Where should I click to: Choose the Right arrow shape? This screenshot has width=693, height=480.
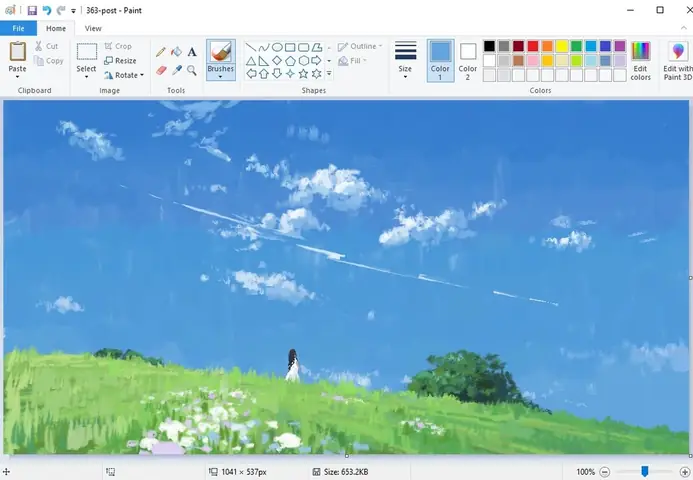coord(317,61)
